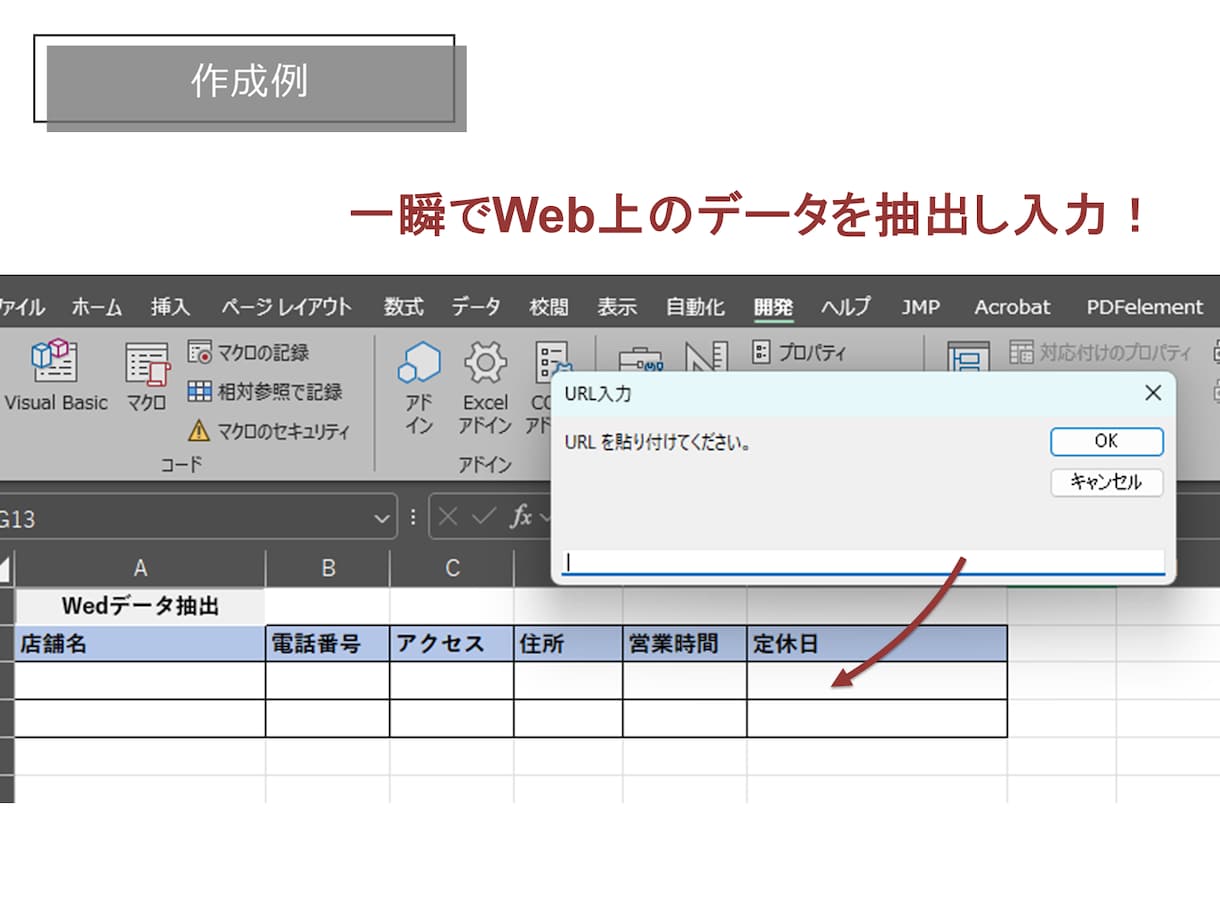Select the 営業時間 header cell
Image resolution: width=1220 pixels, height=915 pixels.
point(685,644)
